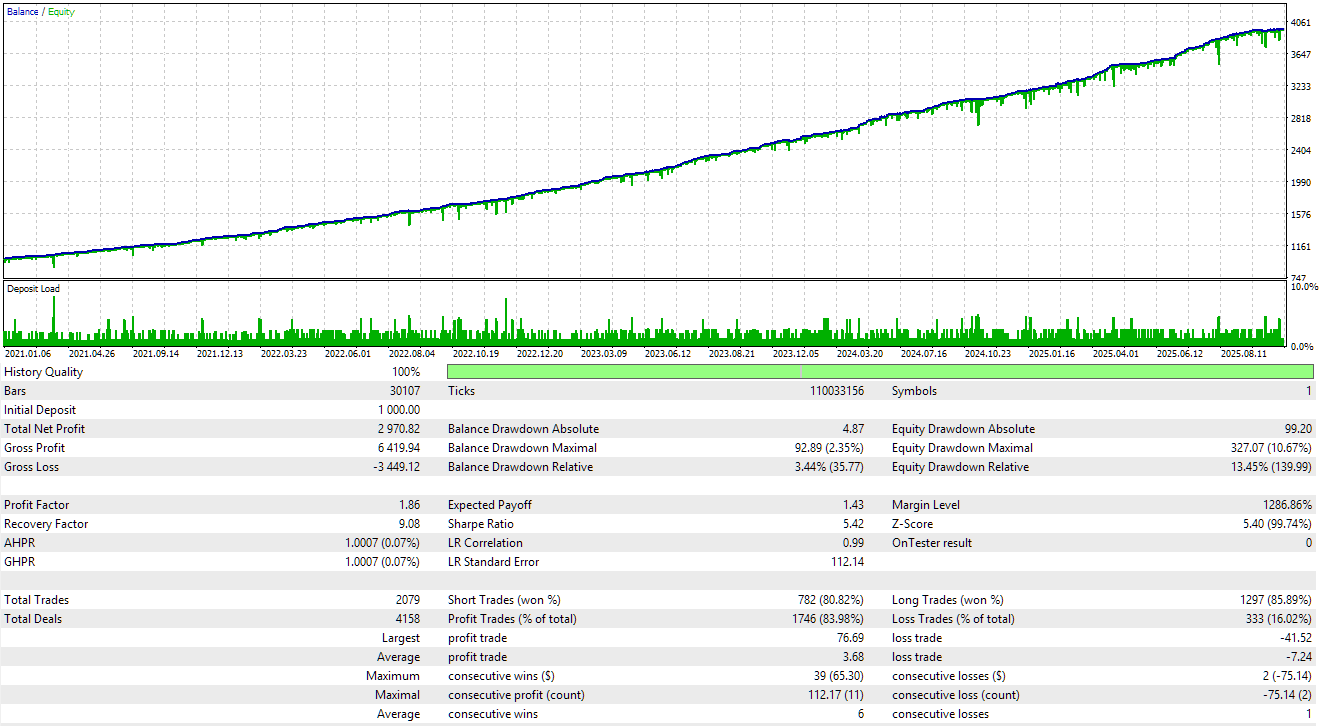Click Profit Trades value 1746 (83.98%)
This screenshot has height=726, width=1321.
pyautogui.click(x=827, y=619)
